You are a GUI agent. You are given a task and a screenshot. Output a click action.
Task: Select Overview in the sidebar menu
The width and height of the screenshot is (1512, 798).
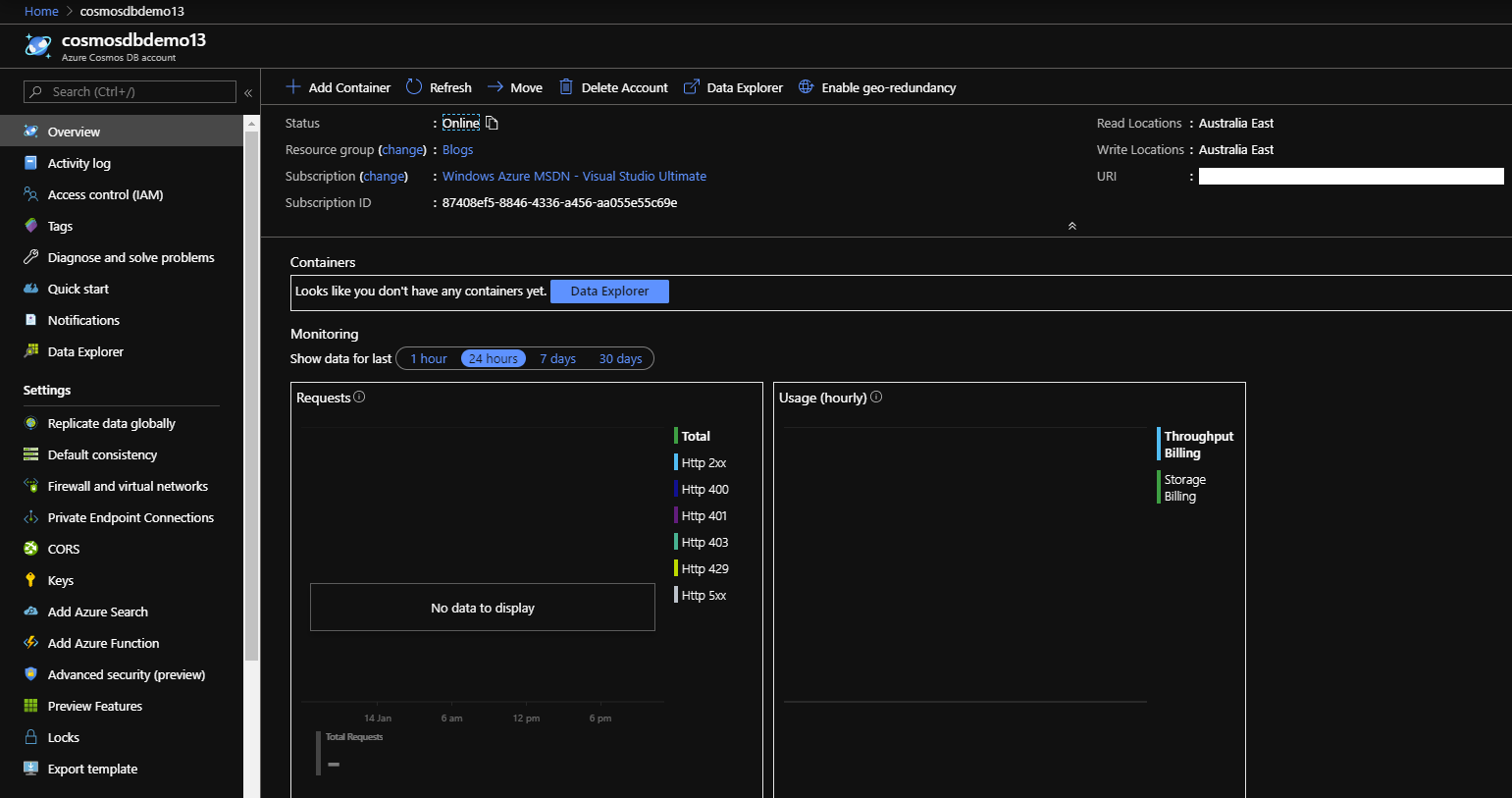click(74, 131)
